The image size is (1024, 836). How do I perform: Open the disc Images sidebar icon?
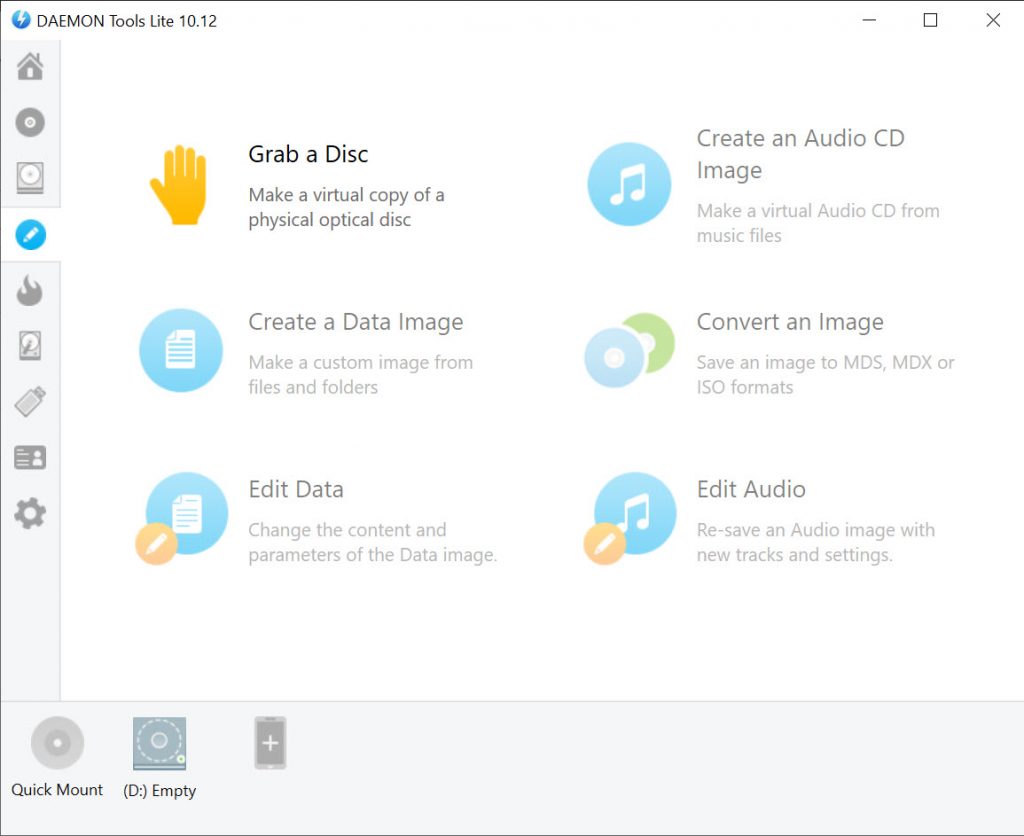(x=30, y=123)
